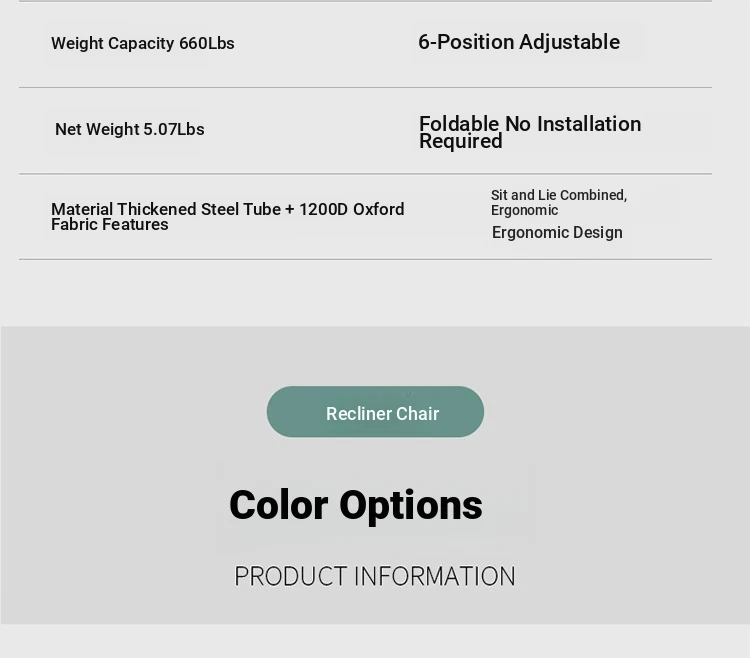Viewport: 750px width, 658px height.
Task: Click the Weight Capacity label
Action: (x=113, y=43)
